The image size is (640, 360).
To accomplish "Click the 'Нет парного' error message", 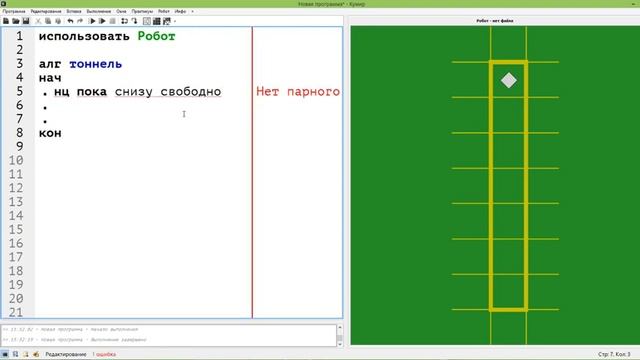I will (x=298, y=92).
